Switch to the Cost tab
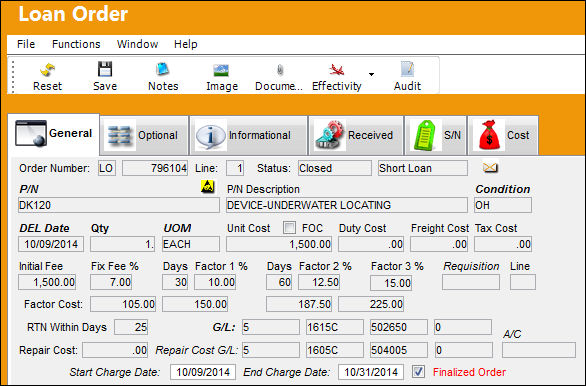Viewport: 586px width, 386px height. [503, 135]
